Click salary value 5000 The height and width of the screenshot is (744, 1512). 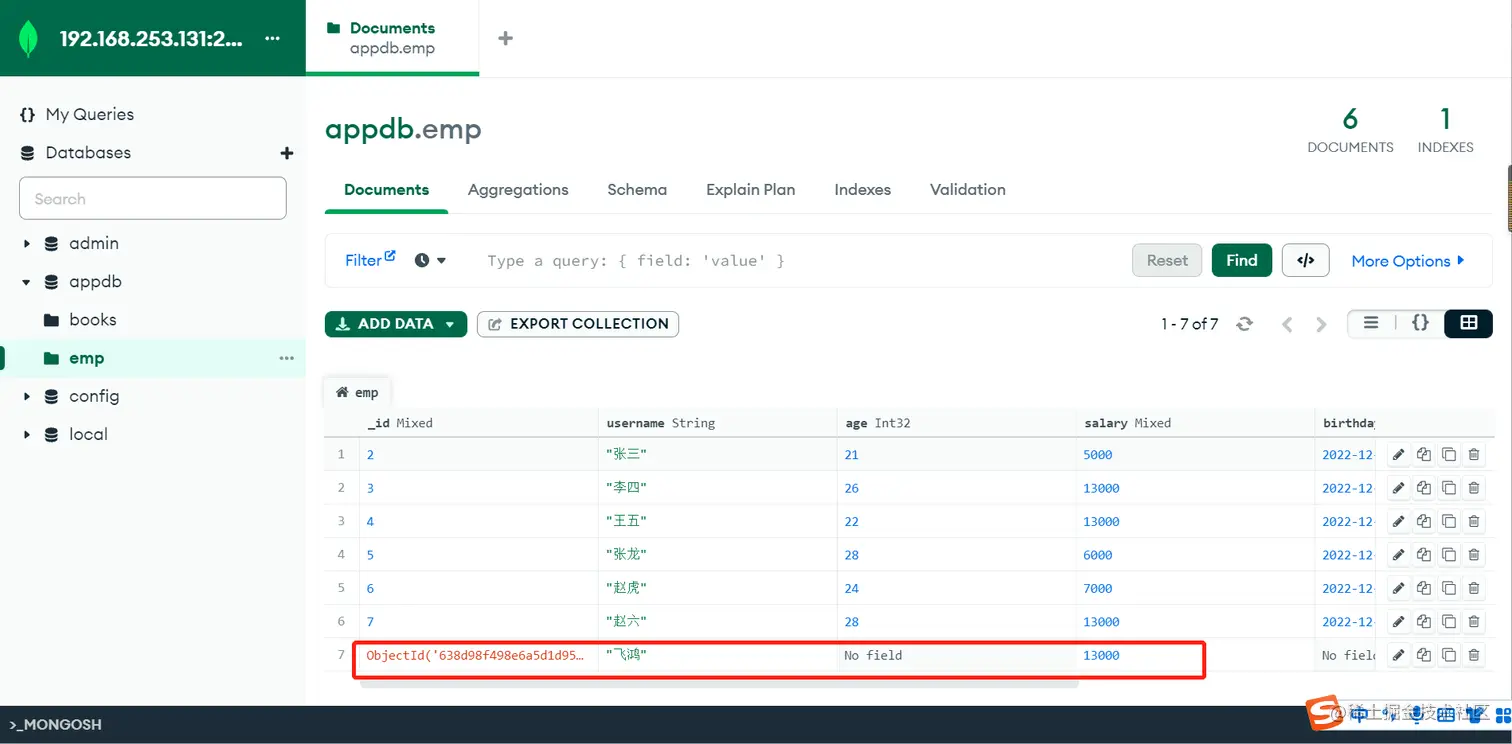pyautogui.click(x=1098, y=455)
